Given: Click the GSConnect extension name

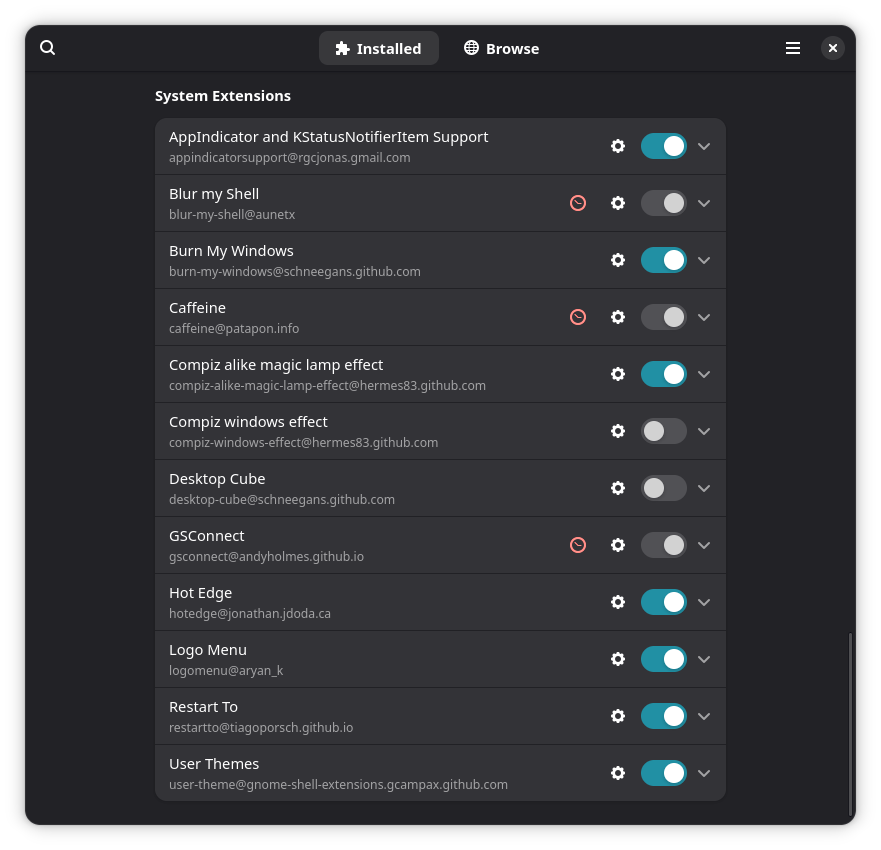Looking at the screenshot, I should pos(206,536).
